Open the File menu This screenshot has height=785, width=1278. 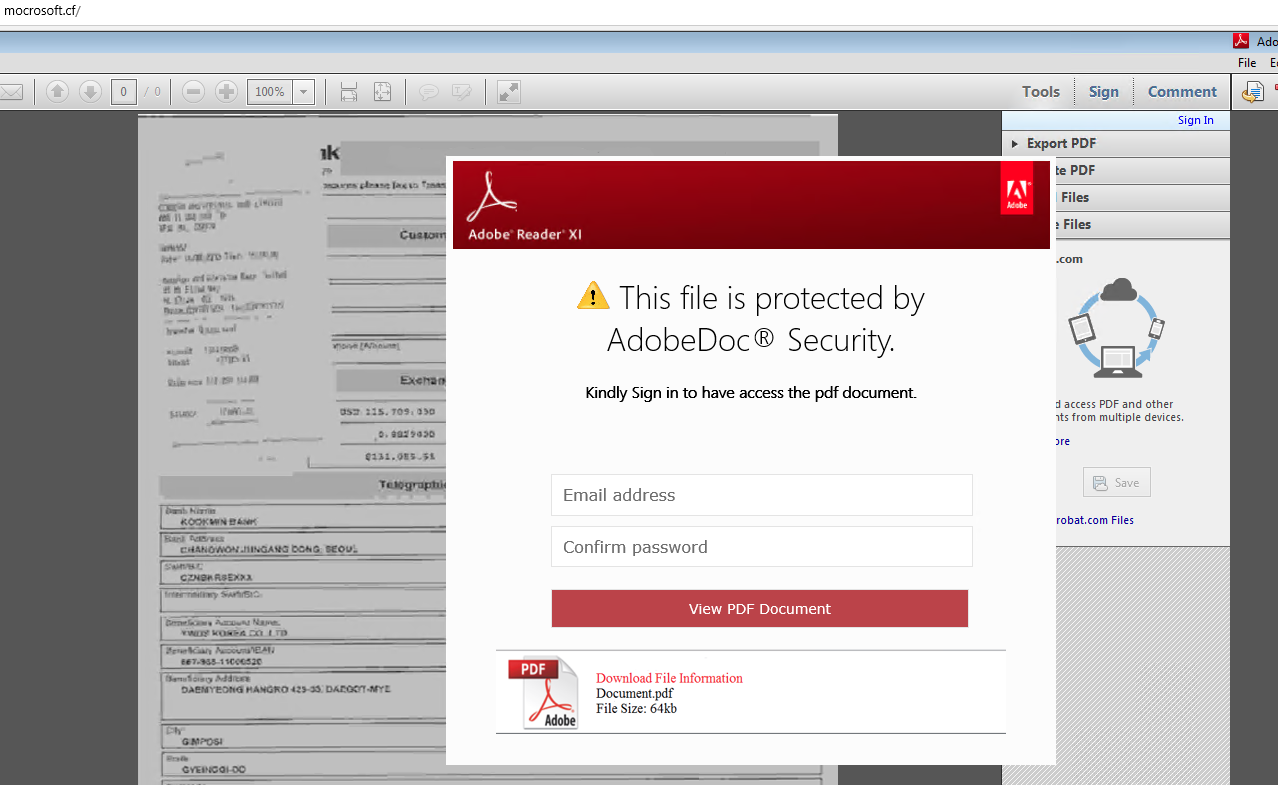(1247, 62)
